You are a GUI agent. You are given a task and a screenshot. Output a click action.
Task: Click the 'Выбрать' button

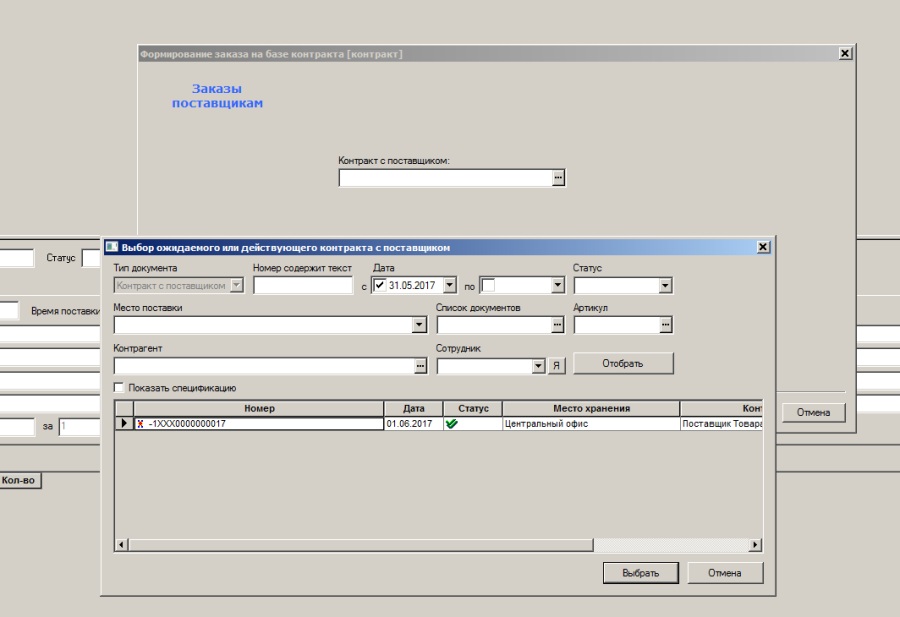coord(641,573)
